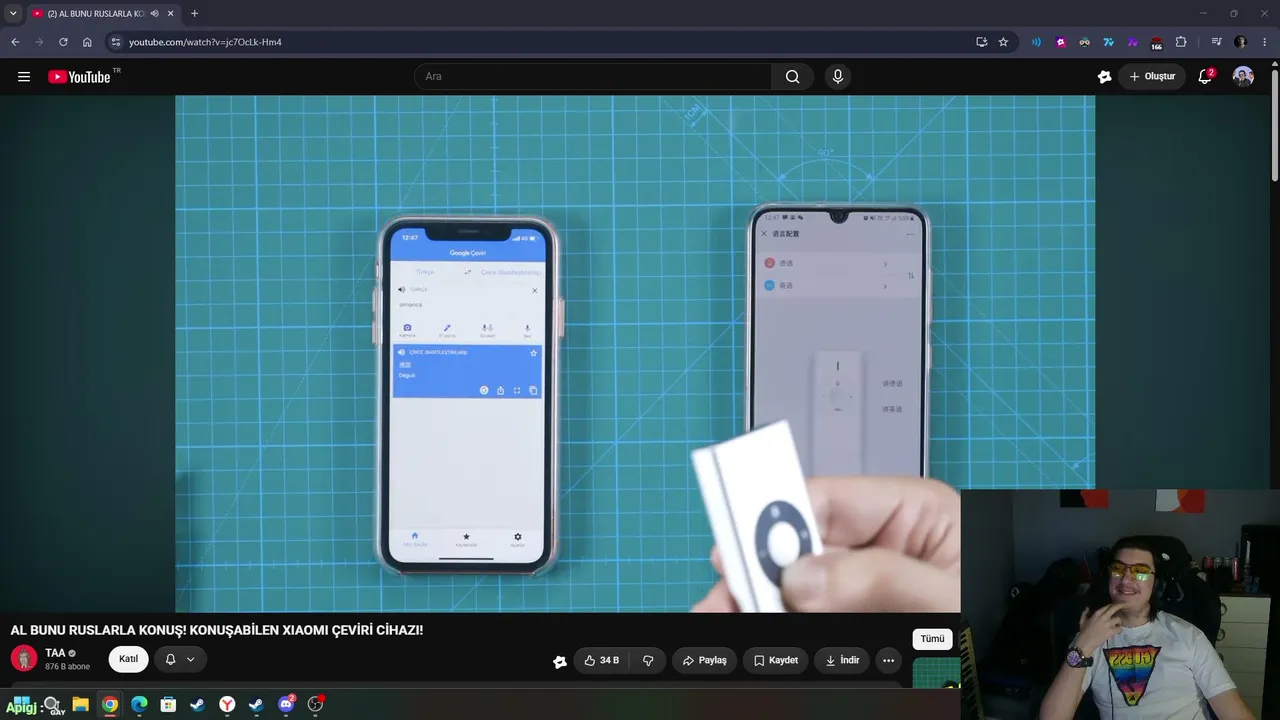
Task: Click the YouTube search box
Action: (x=592, y=77)
